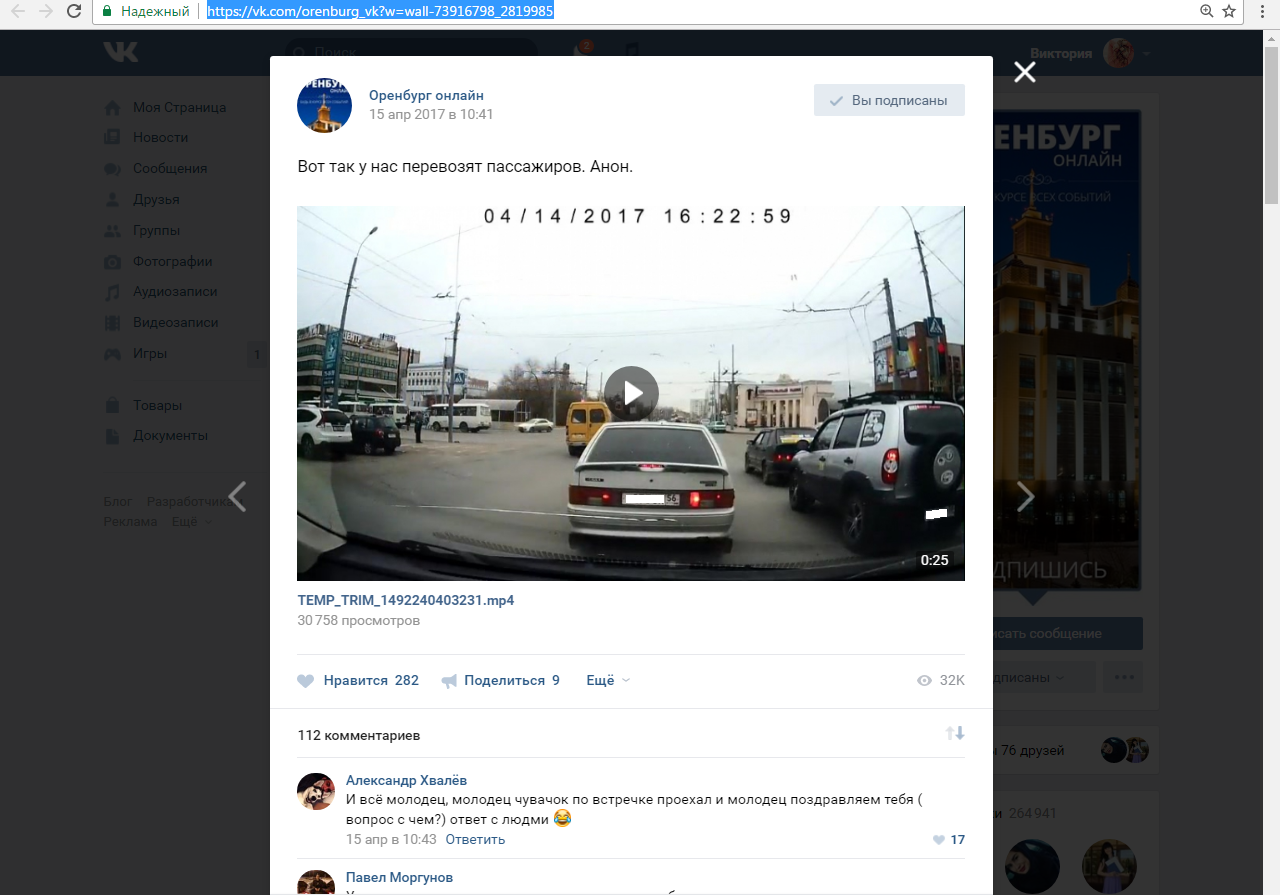Expand the Ещё dropdown under the post
This screenshot has width=1280, height=895.
coord(607,680)
